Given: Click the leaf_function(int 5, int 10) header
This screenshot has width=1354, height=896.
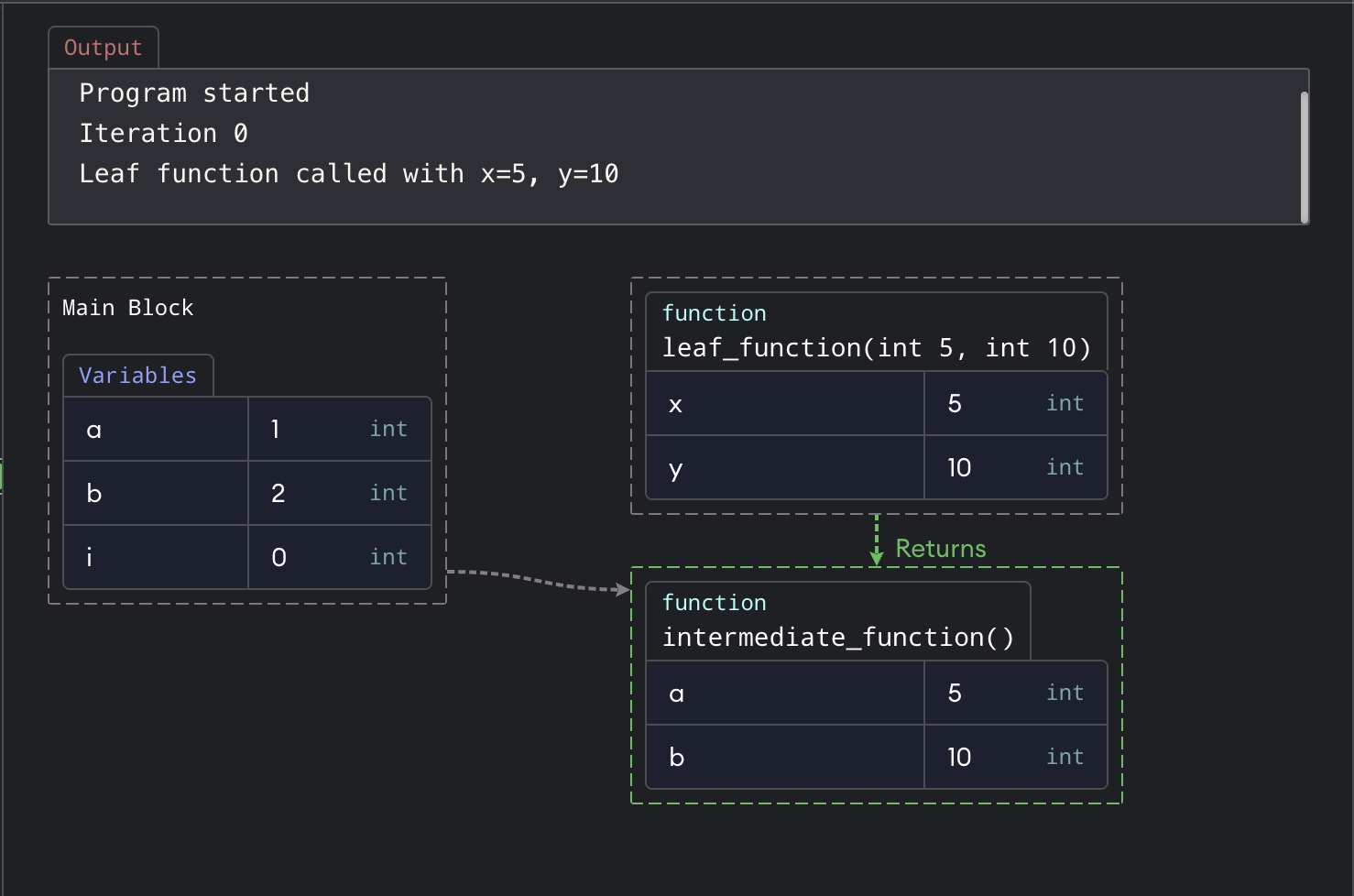Looking at the screenshot, I should 876,332.
